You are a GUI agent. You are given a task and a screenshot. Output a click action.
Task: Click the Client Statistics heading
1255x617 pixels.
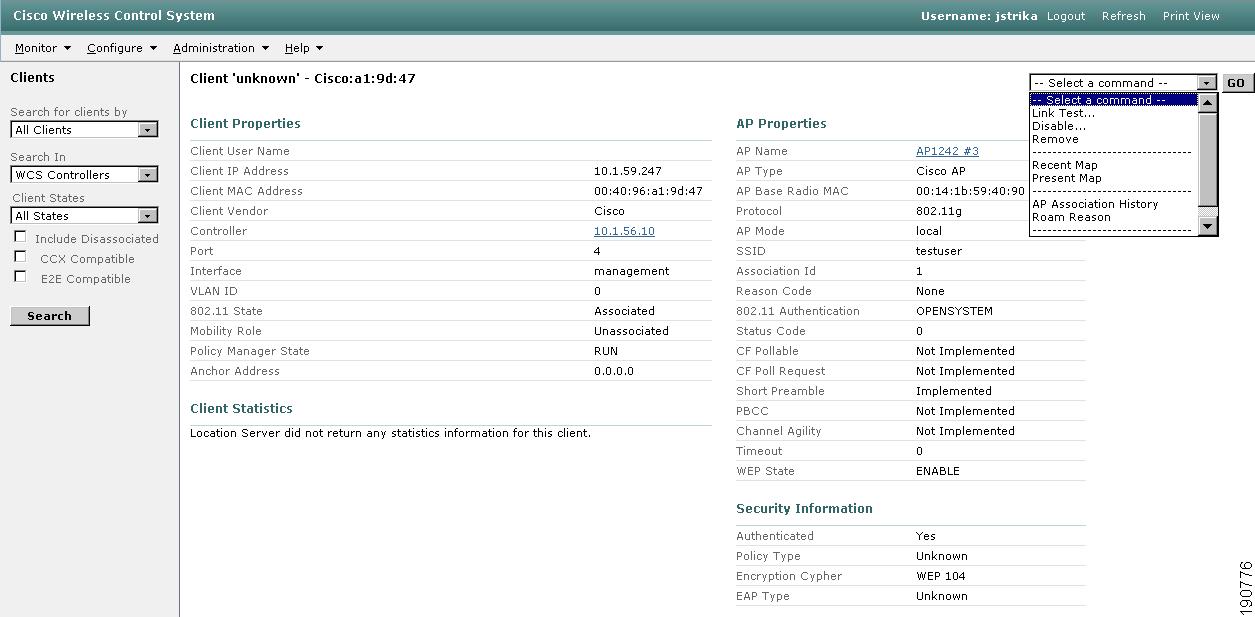point(241,409)
